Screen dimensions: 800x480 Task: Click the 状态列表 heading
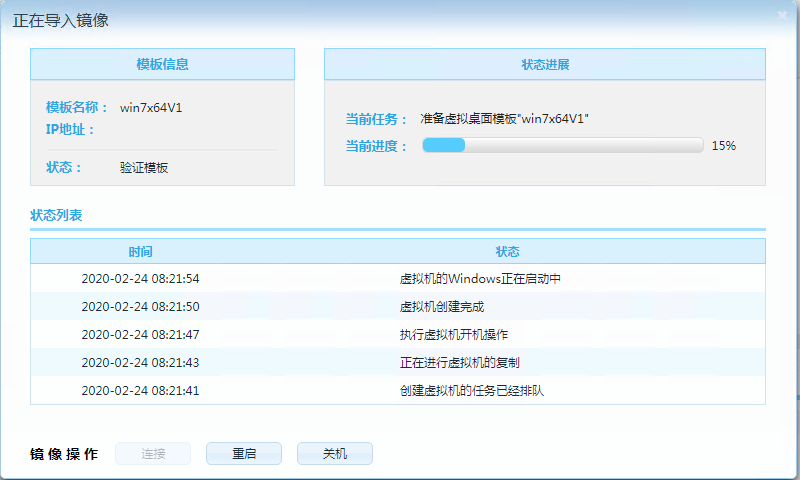[56, 215]
